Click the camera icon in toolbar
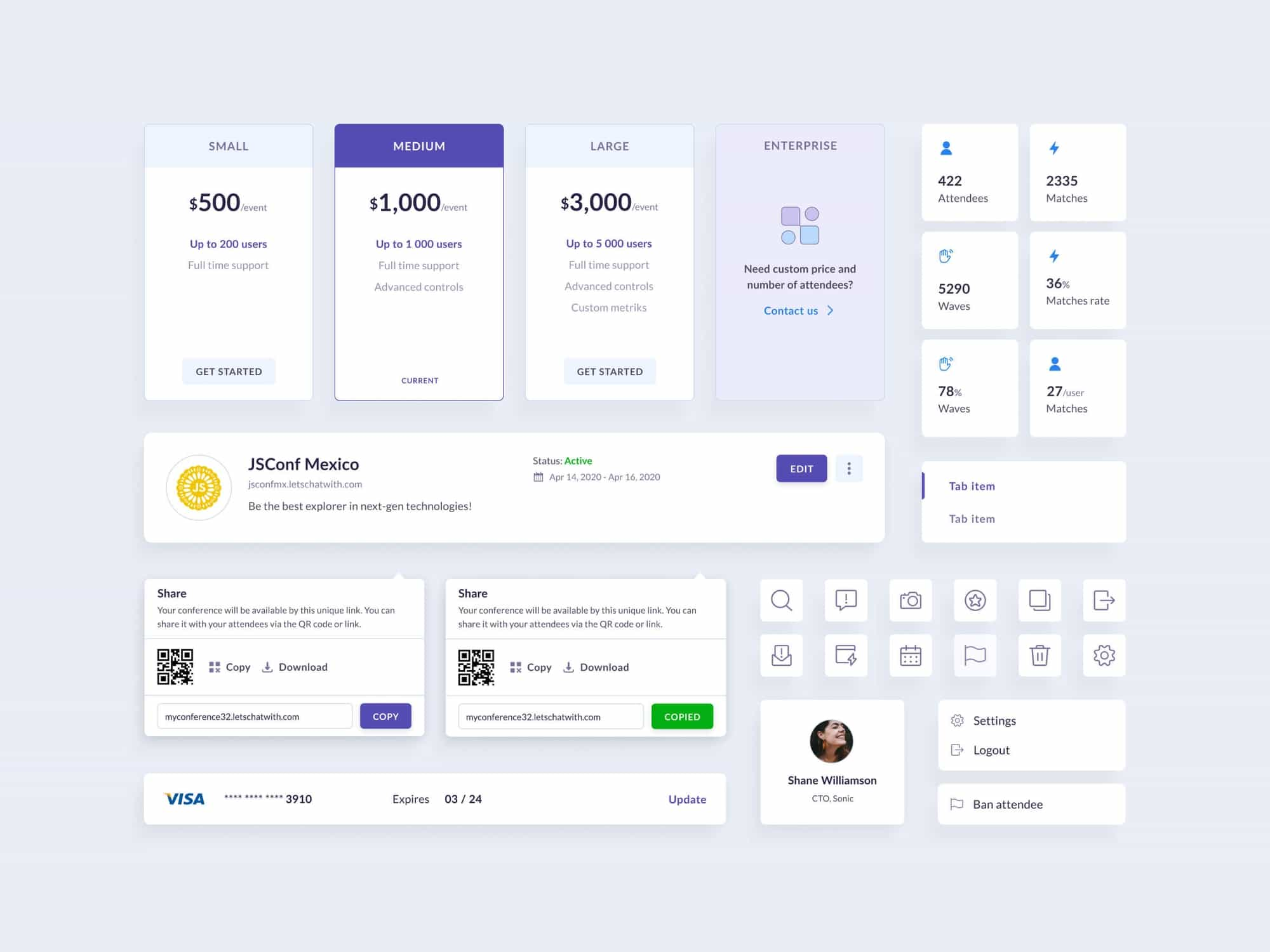Viewport: 1270px width, 952px height. pos(910,601)
